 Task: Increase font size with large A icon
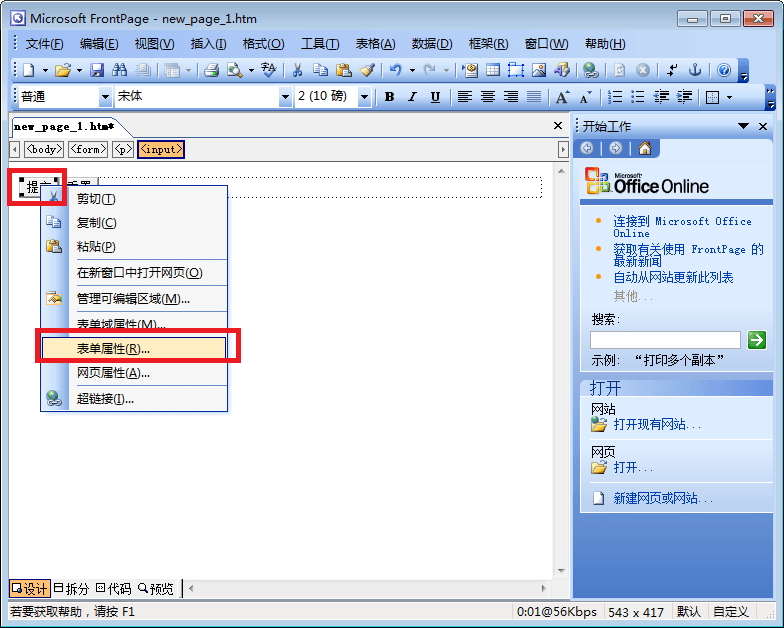tap(562, 97)
